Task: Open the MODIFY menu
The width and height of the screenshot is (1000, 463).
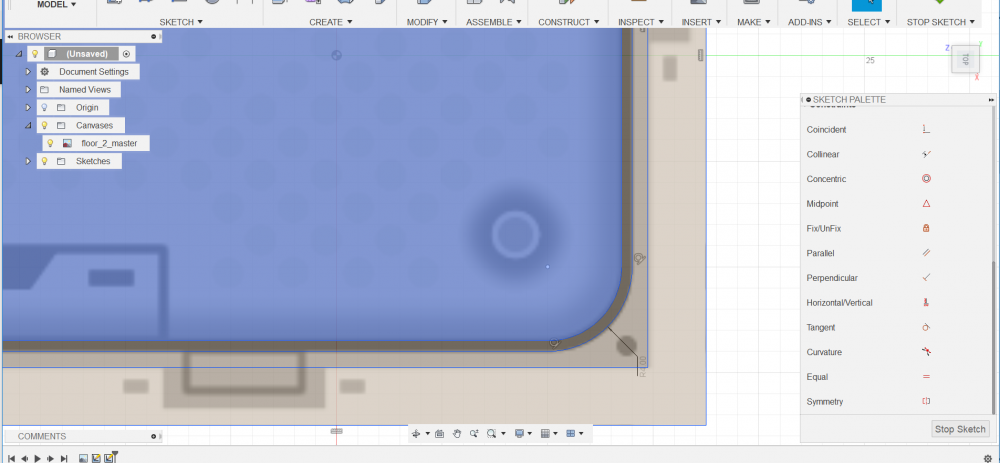Action: coord(427,21)
